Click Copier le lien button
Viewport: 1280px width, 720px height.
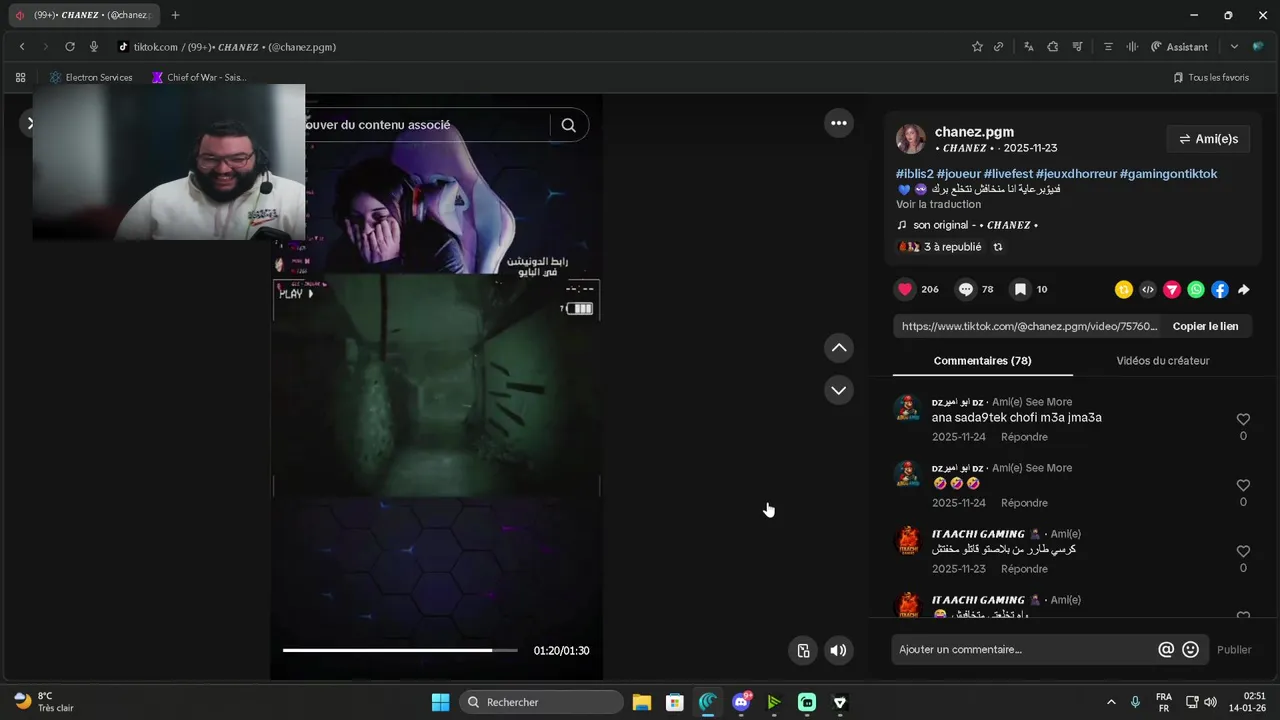(x=1205, y=326)
